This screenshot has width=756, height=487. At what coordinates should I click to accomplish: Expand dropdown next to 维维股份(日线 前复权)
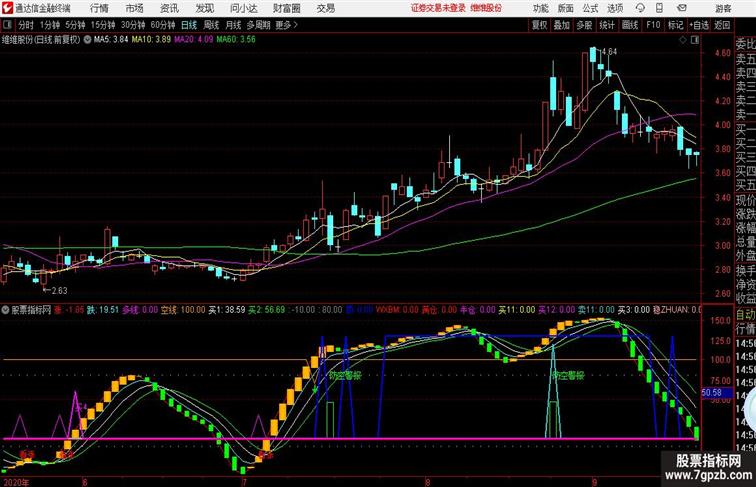[x=87, y=40]
